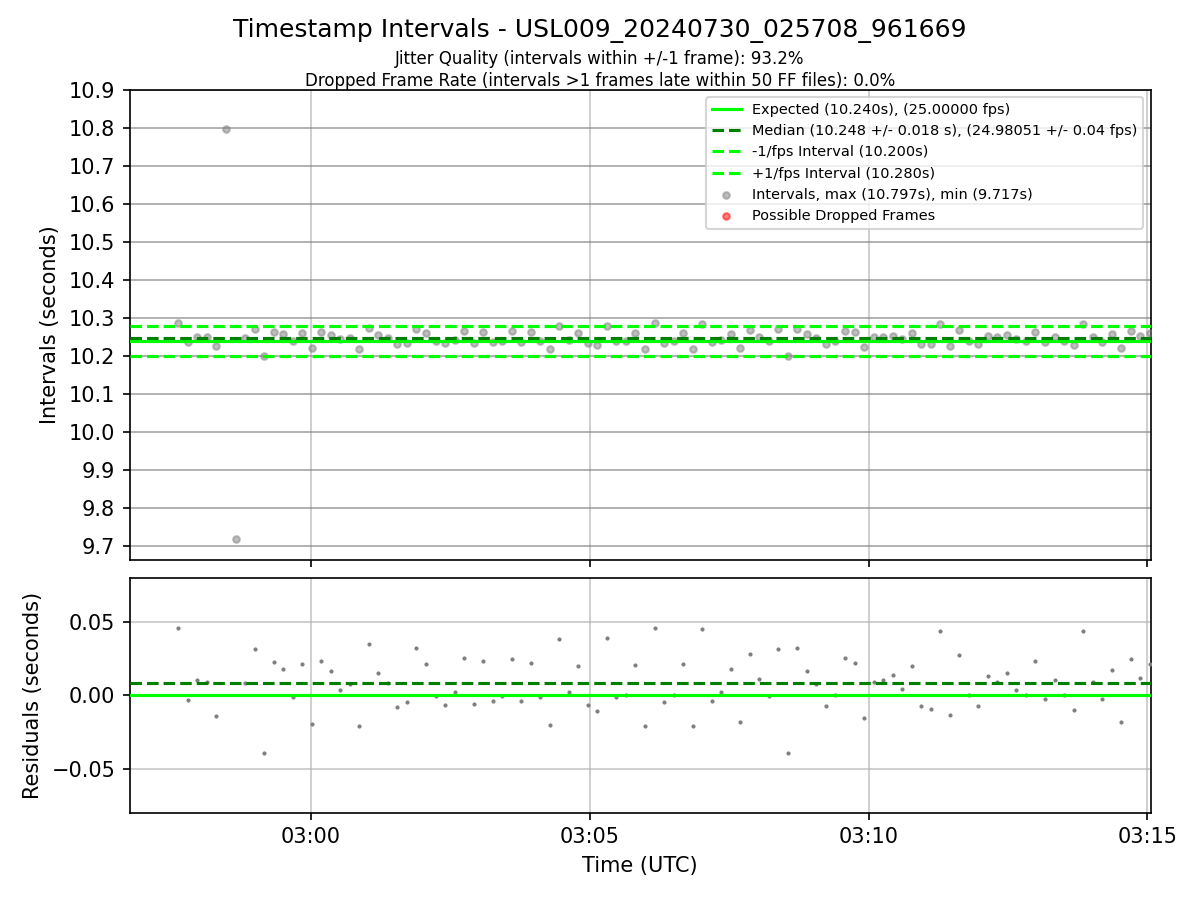Click the 10.9 y-axis tick label

(93, 91)
